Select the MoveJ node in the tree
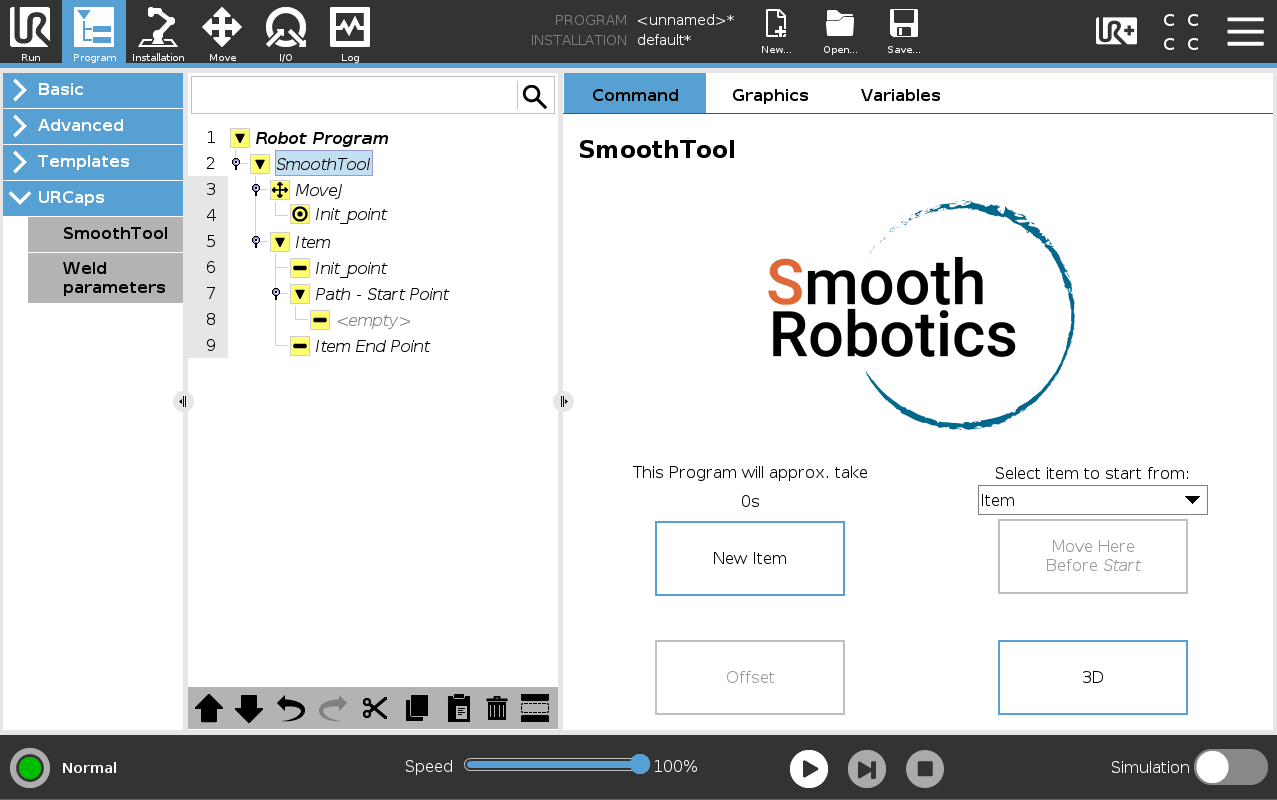Image resolution: width=1277 pixels, height=800 pixels. click(x=319, y=190)
